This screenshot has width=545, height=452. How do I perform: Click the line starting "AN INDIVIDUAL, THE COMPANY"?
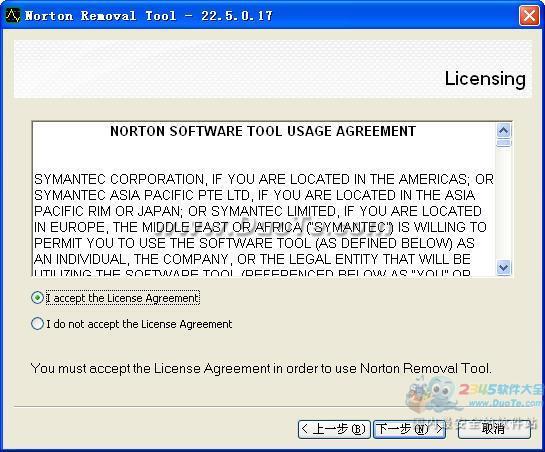(x=252, y=259)
